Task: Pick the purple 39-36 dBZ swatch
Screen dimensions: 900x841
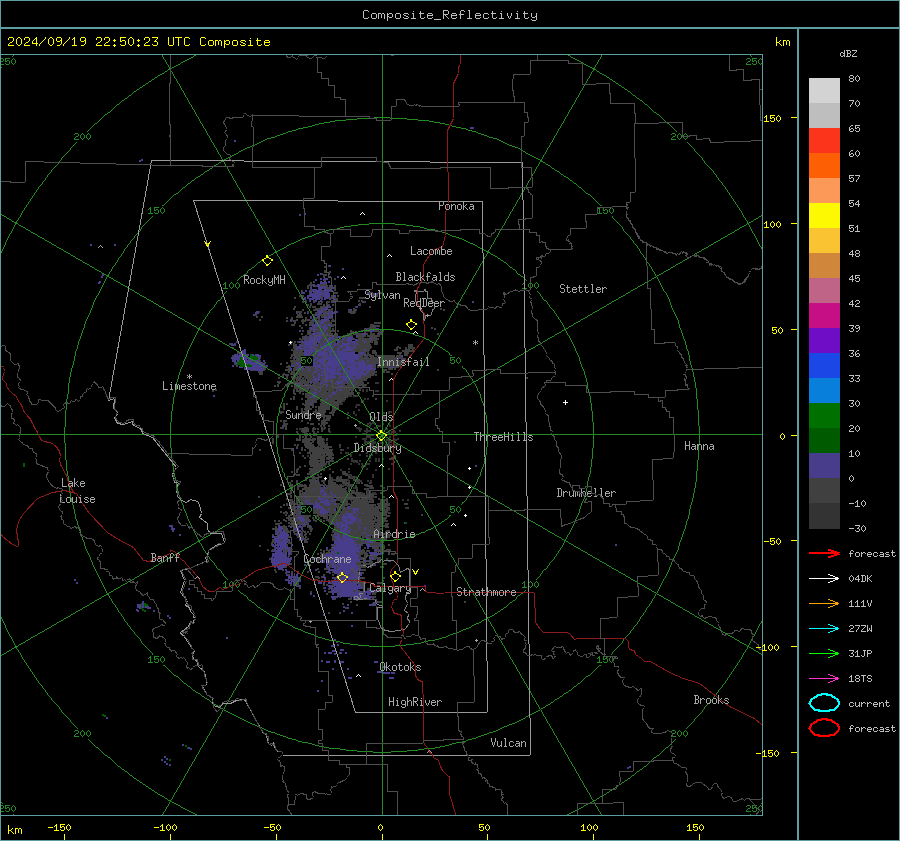Action: tap(824, 340)
